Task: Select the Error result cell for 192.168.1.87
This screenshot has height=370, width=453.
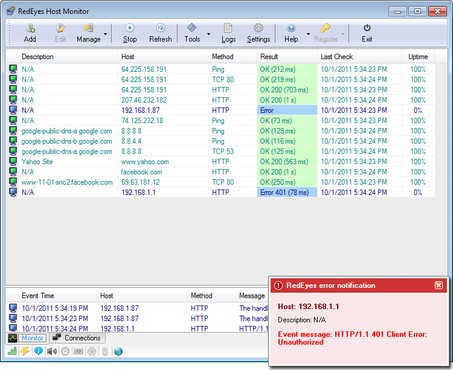Action: (287, 110)
